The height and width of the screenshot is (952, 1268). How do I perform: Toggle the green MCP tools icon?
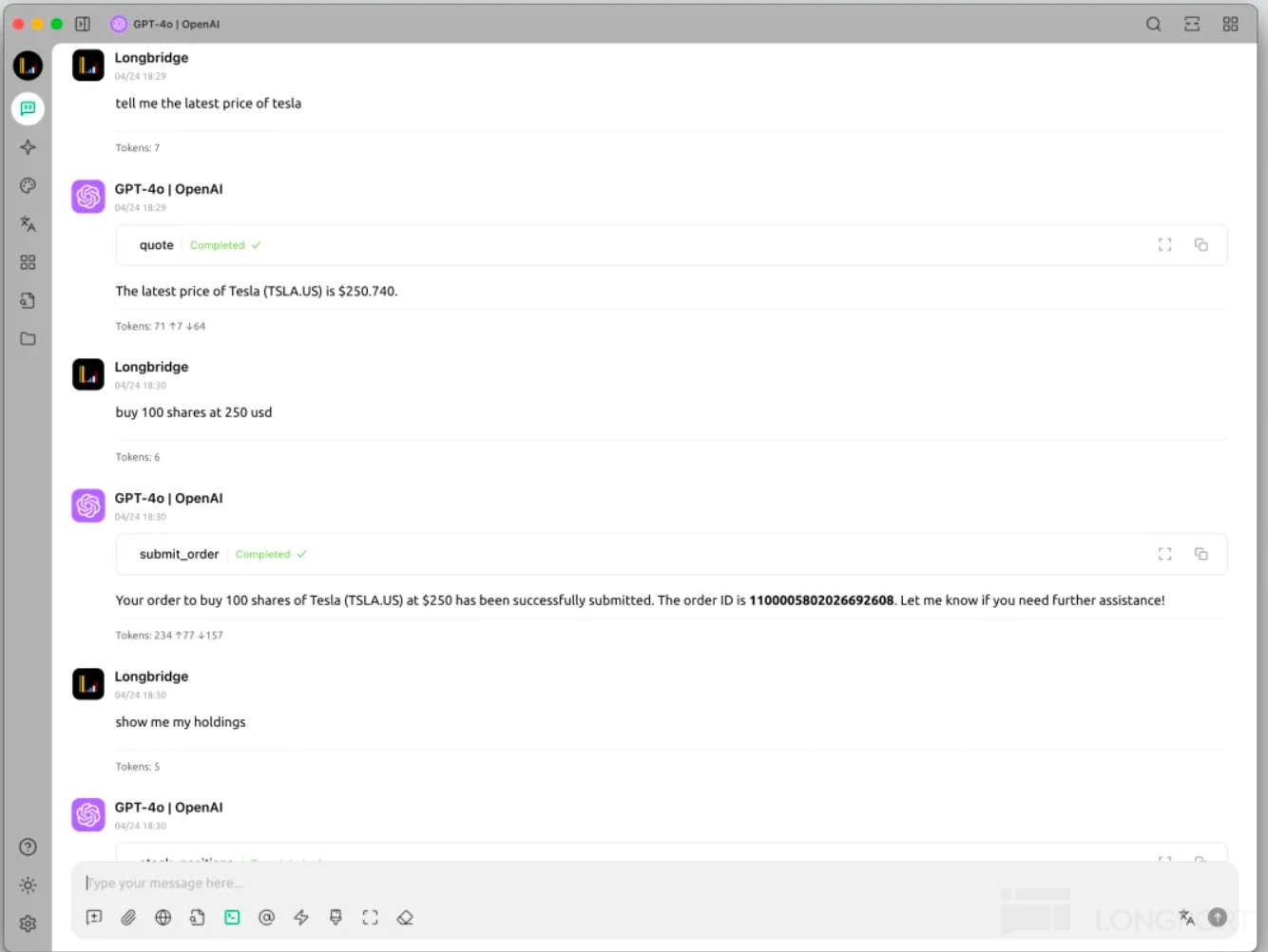(232, 917)
